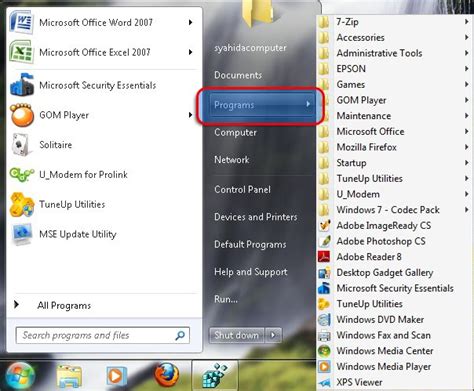Open Solitaire card game icon
Viewport: 474px width, 391px height.
click(22, 145)
